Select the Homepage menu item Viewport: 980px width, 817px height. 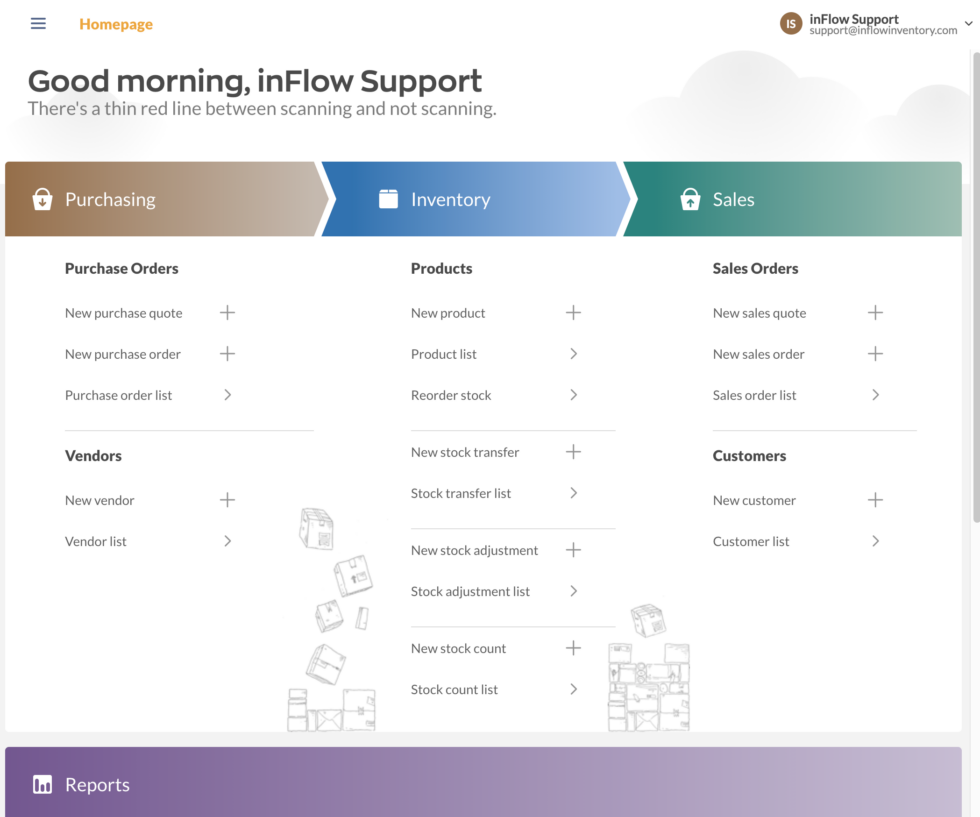click(116, 23)
